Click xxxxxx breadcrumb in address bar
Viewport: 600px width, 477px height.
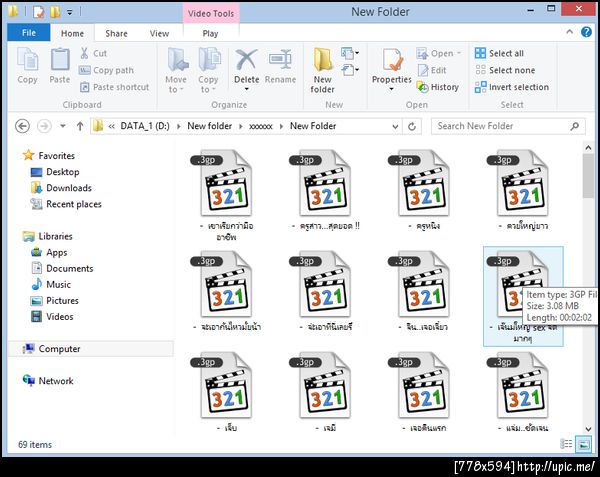tap(261, 126)
